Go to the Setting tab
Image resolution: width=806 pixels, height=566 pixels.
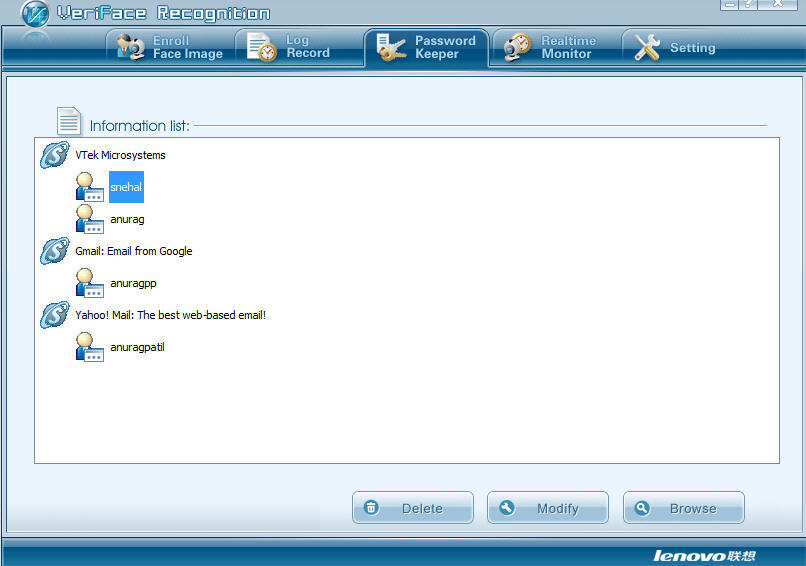pyautogui.click(x=675, y=47)
